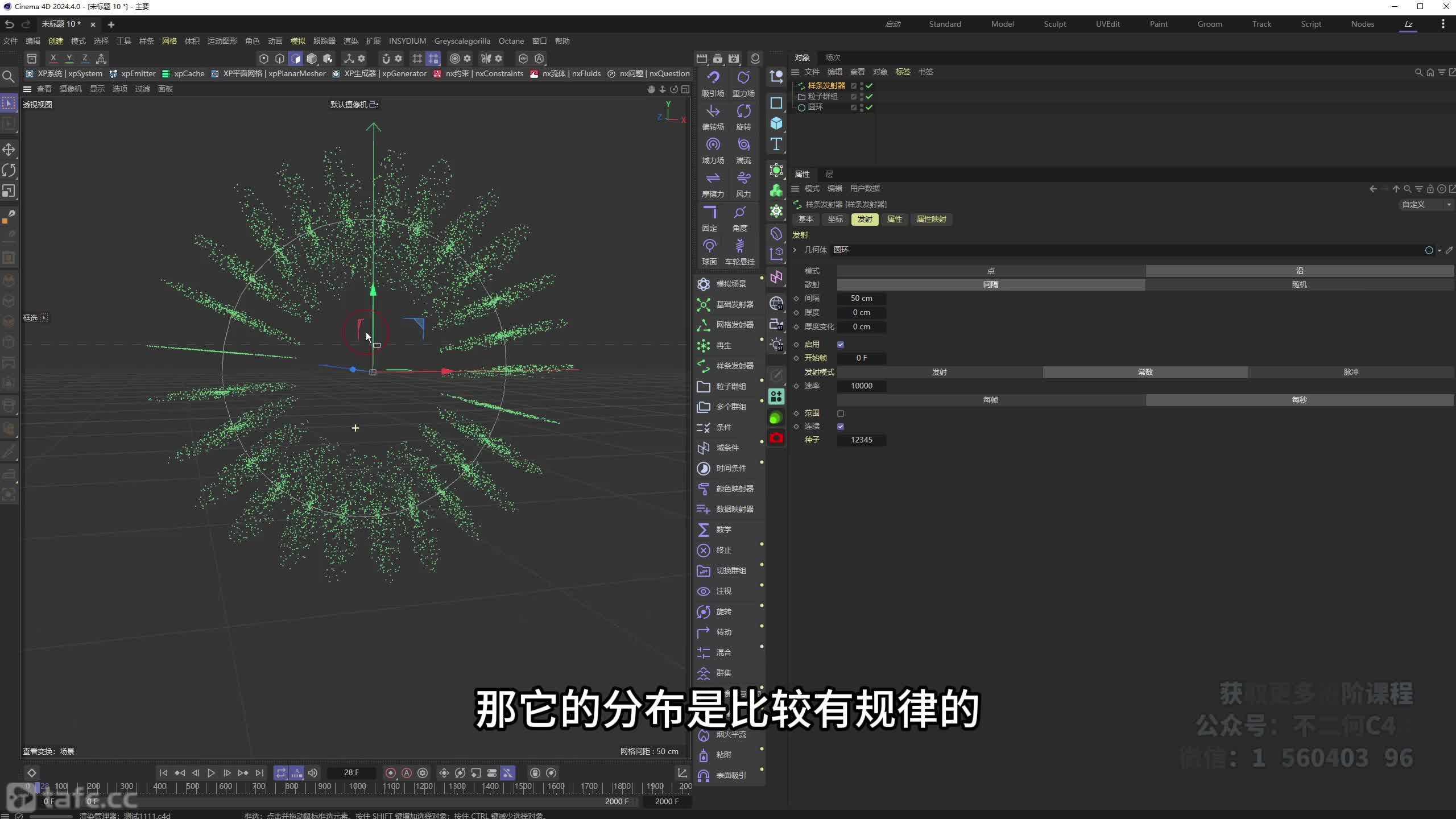Open the viewport 查看 menu
The width and height of the screenshot is (1456, 819).
pyautogui.click(x=44, y=89)
